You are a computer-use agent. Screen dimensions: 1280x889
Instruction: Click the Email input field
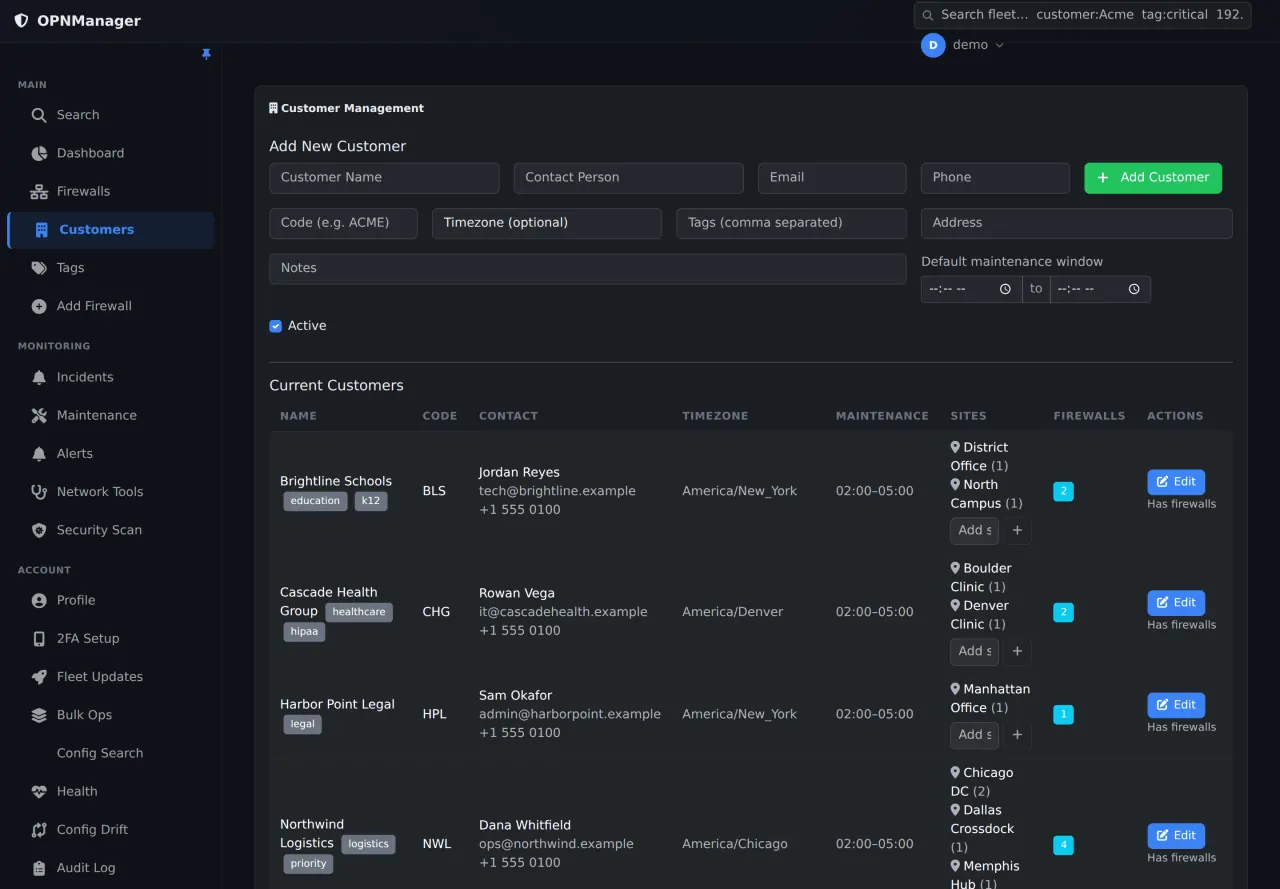[x=832, y=178]
